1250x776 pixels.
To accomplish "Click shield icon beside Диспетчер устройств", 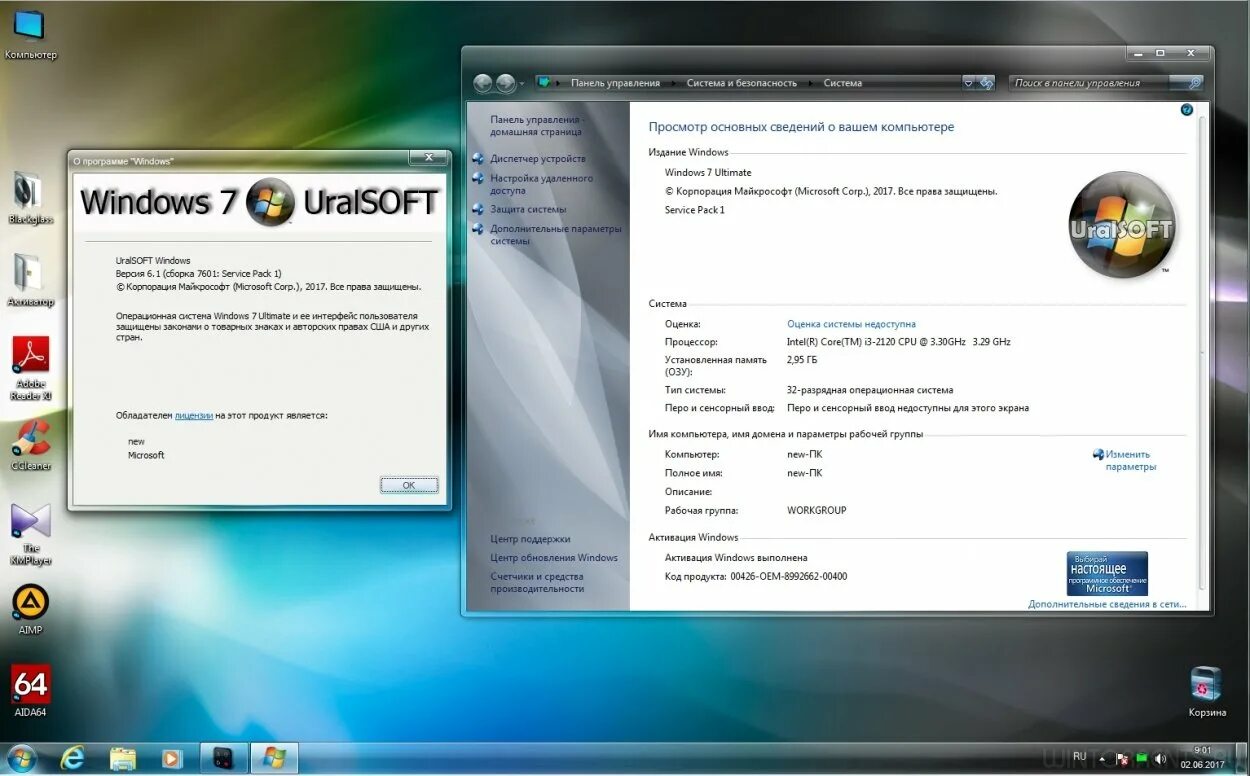I will tap(479, 158).
